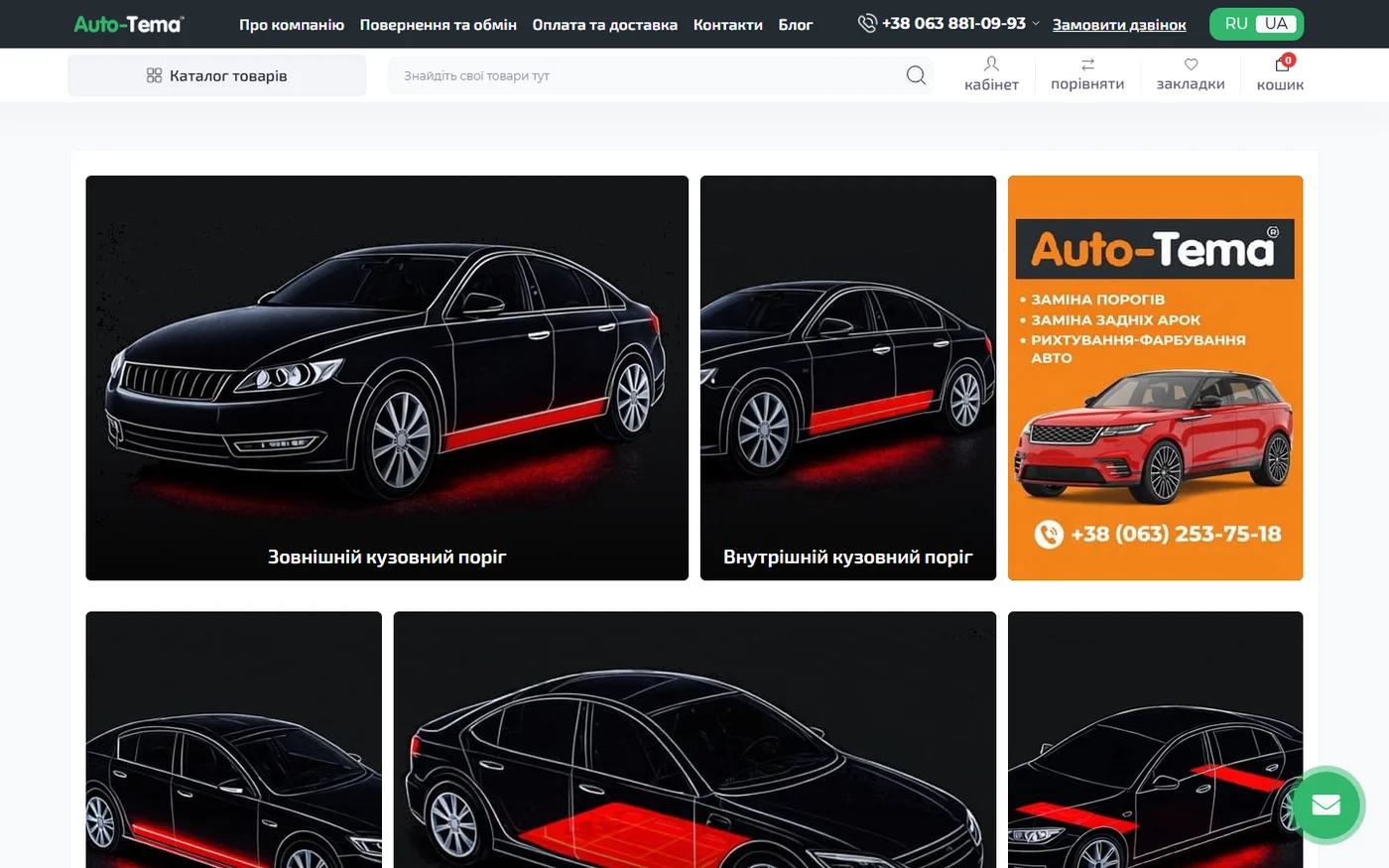Open the кабінет user account icon
Screen dimensions: 1389x868
991,64
